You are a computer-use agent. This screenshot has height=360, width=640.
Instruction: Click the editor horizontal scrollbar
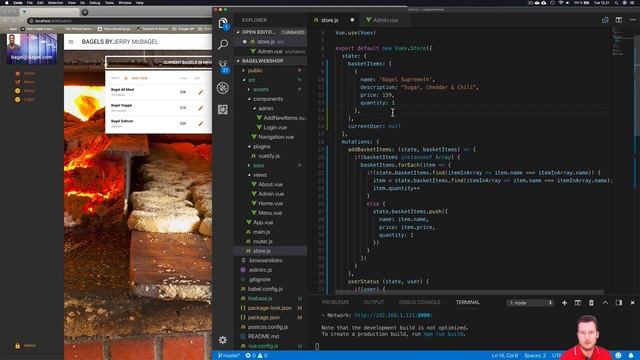point(469,292)
